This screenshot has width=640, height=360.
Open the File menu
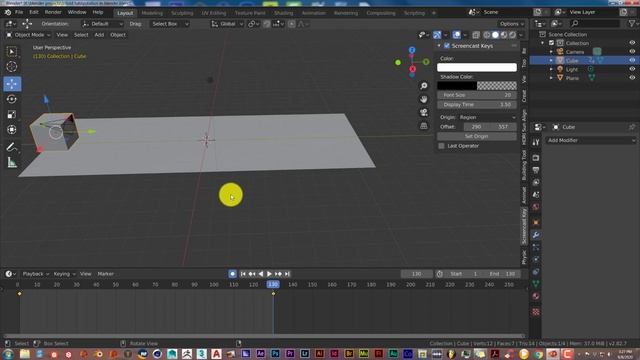(19, 12)
